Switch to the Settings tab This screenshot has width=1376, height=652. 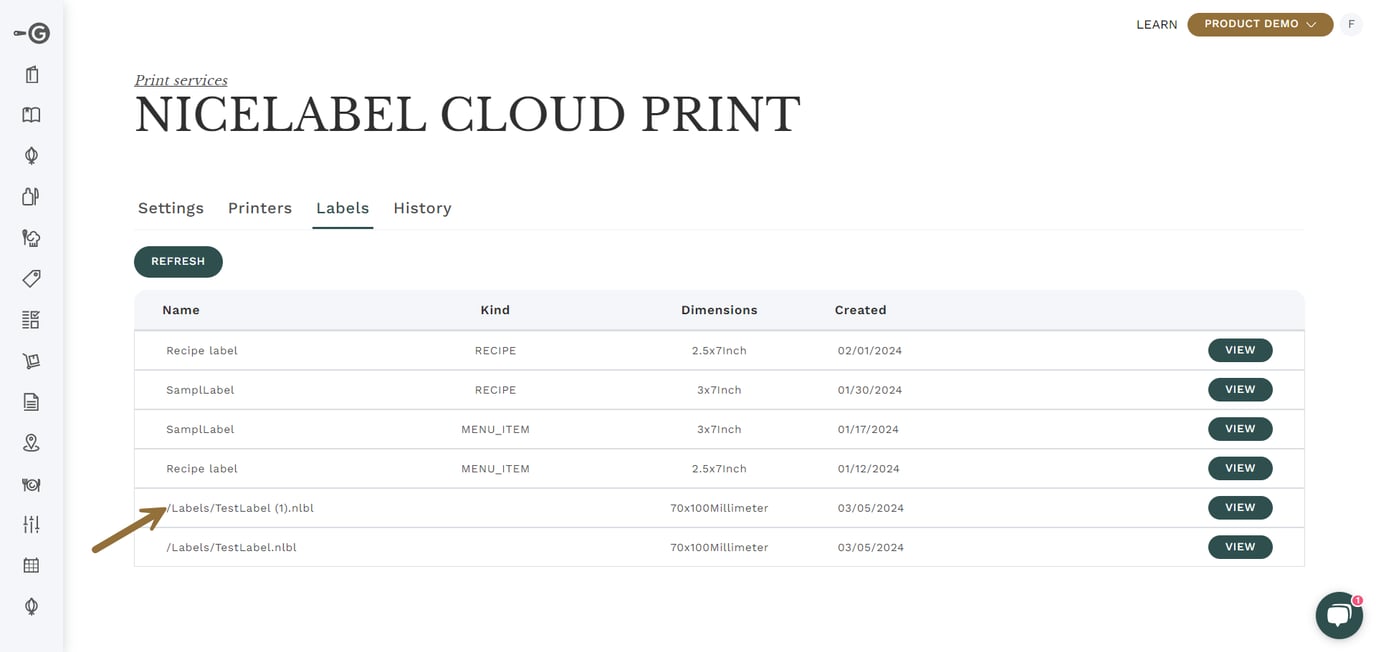[170, 208]
